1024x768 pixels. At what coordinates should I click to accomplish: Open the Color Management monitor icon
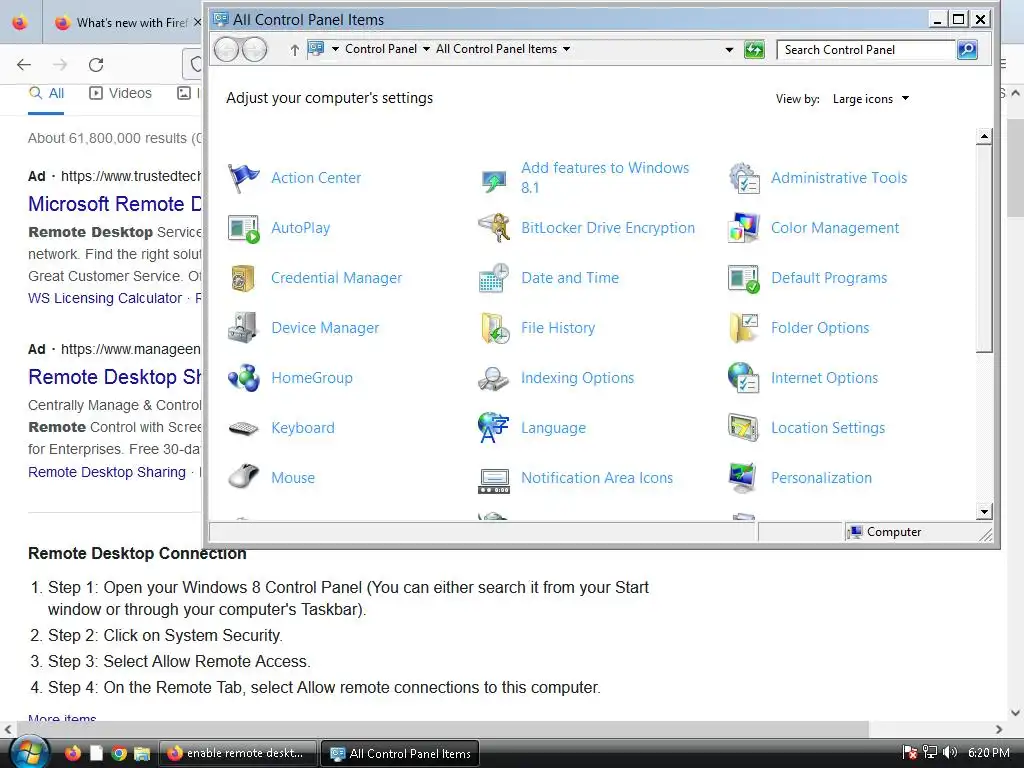click(744, 228)
